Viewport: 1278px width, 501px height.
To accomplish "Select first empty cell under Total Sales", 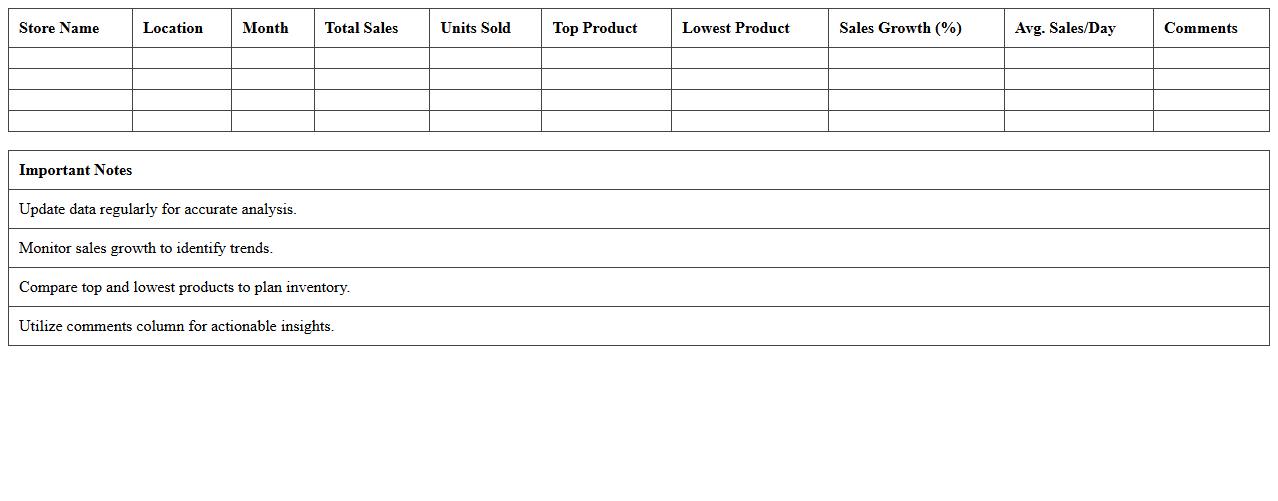I will pyautogui.click(x=371, y=58).
